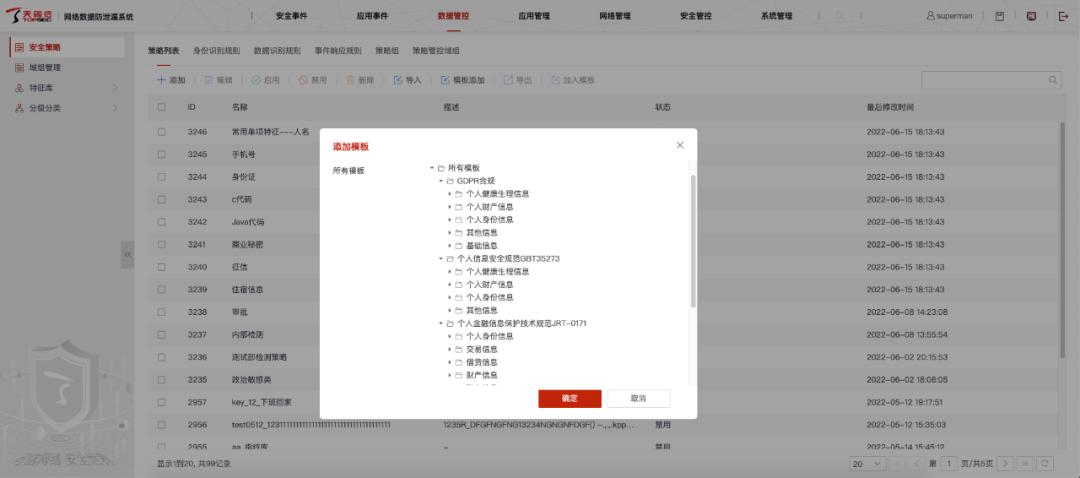Open the 安全事件 top menu

[x=291, y=16]
